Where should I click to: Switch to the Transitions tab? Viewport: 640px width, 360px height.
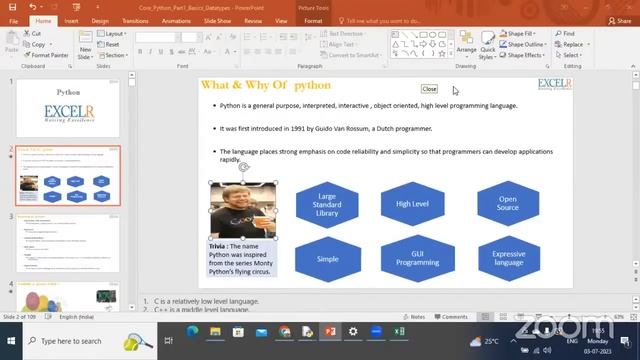click(x=135, y=21)
